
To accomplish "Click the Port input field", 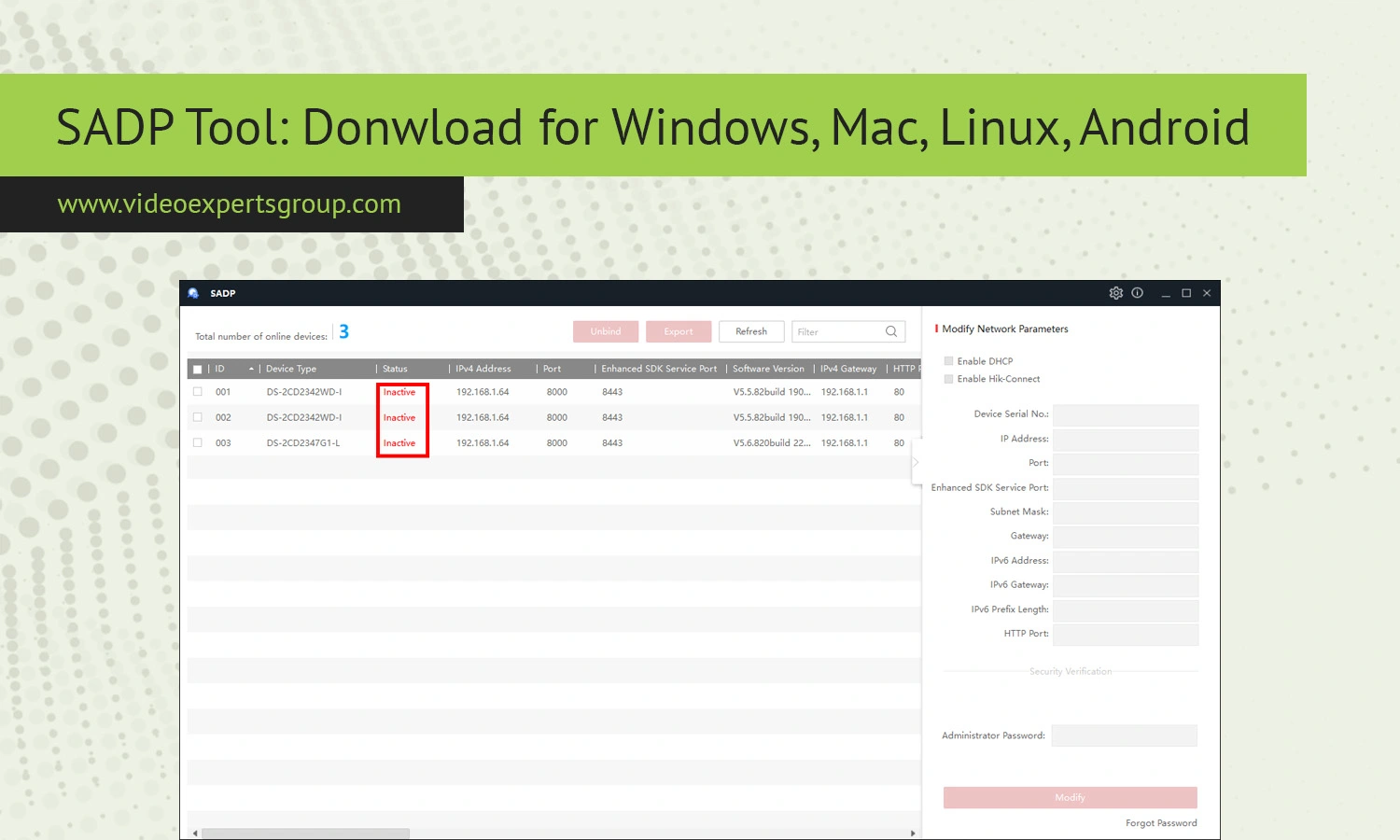I will (x=1126, y=463).
